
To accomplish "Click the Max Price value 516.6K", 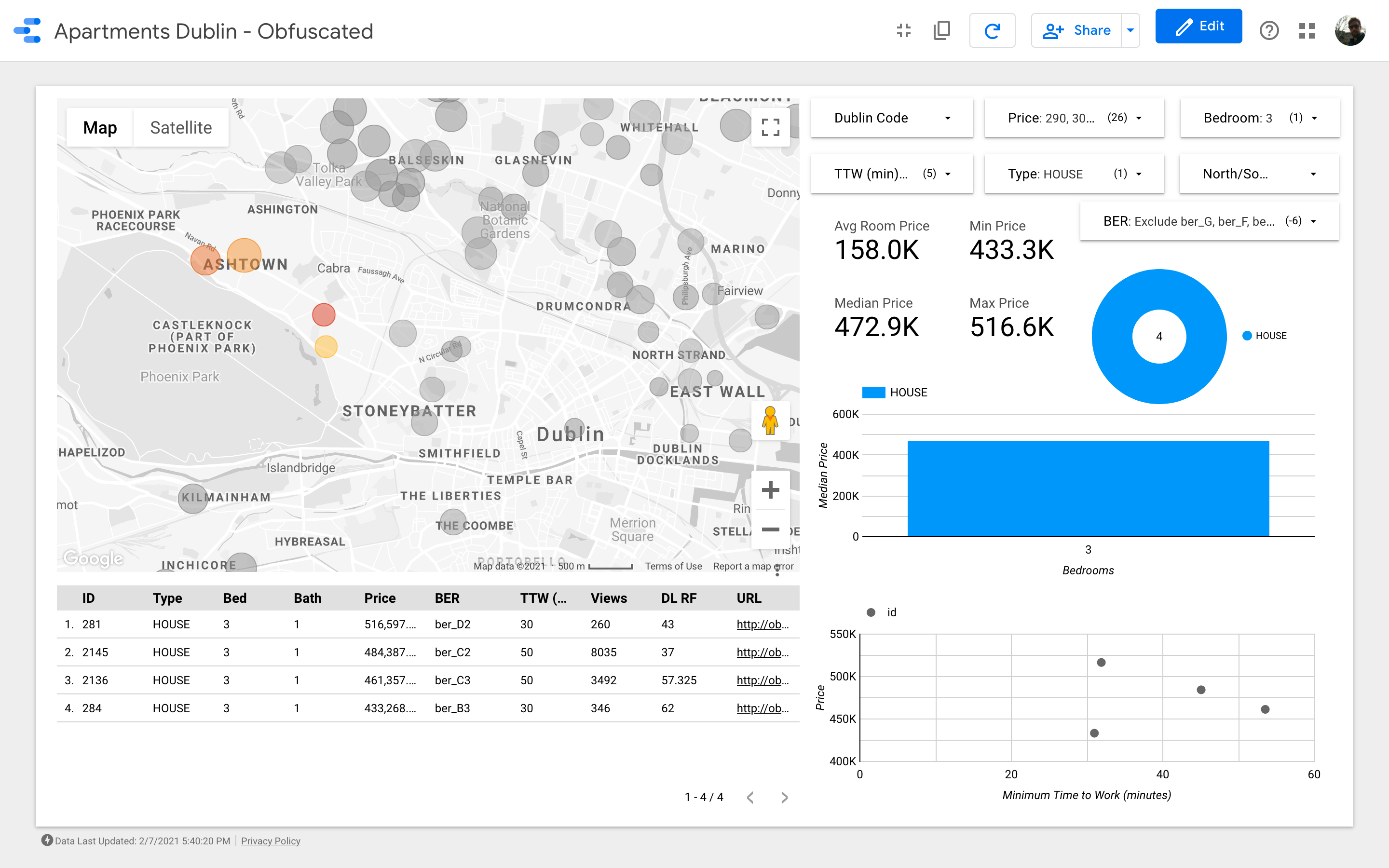I will [x=1012, y=327].
